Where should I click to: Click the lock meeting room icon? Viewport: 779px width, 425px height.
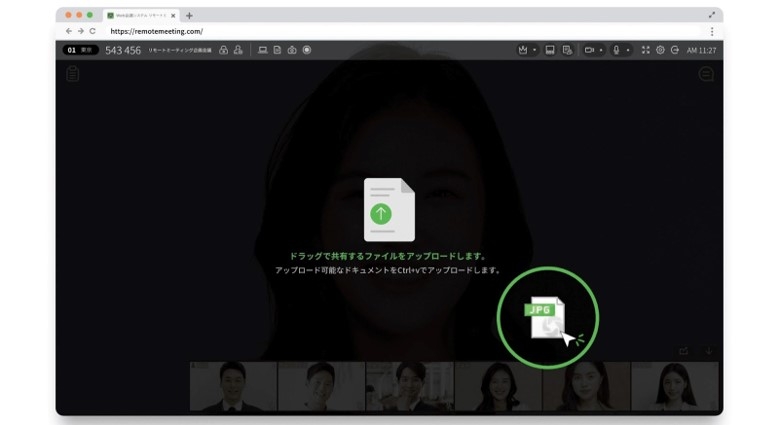(x=224, y=50)
